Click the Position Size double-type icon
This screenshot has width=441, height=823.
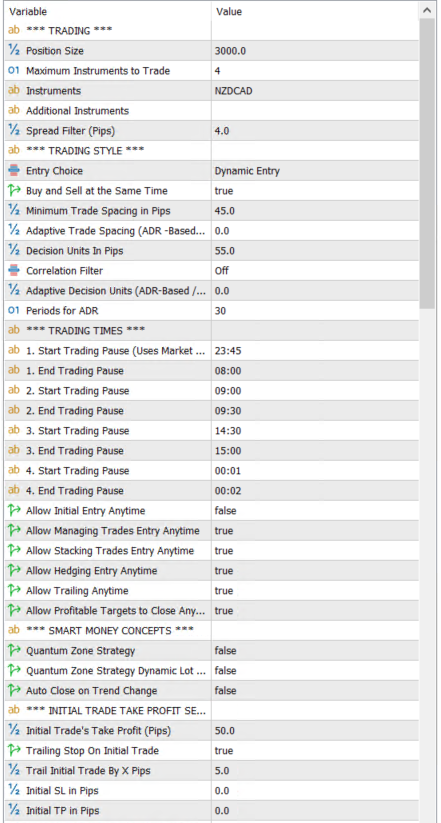tap(14, 51)
